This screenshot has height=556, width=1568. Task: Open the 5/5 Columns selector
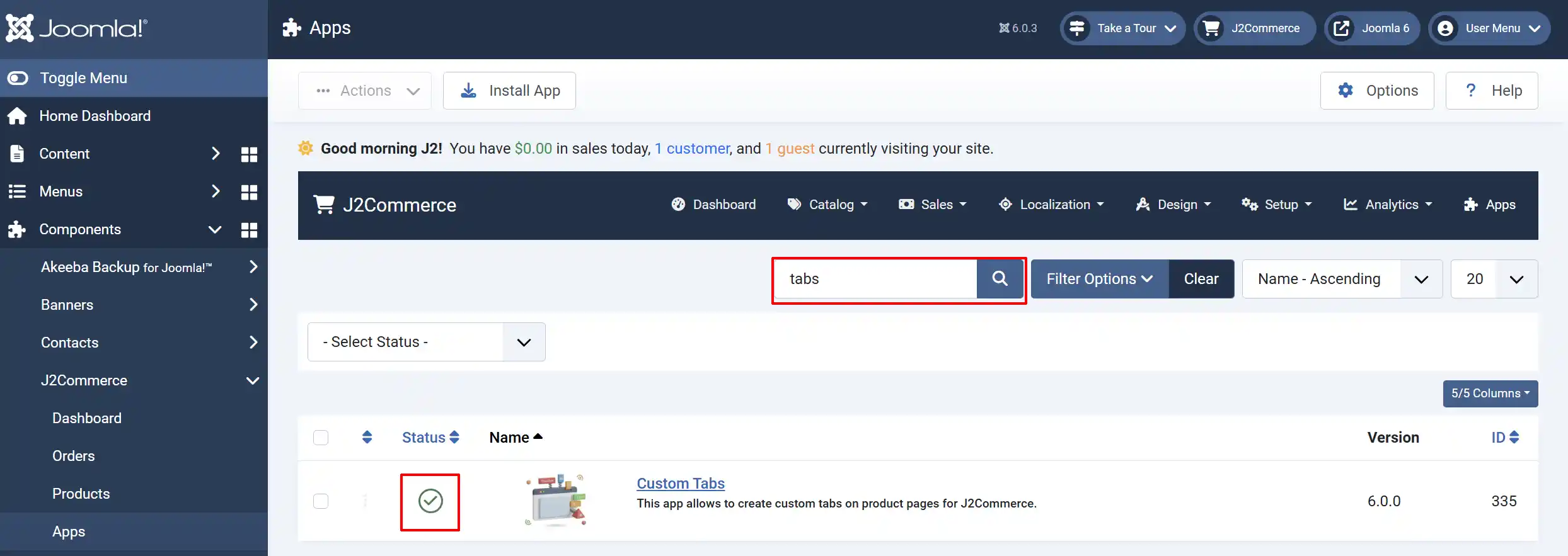[x=1490, y=394]
